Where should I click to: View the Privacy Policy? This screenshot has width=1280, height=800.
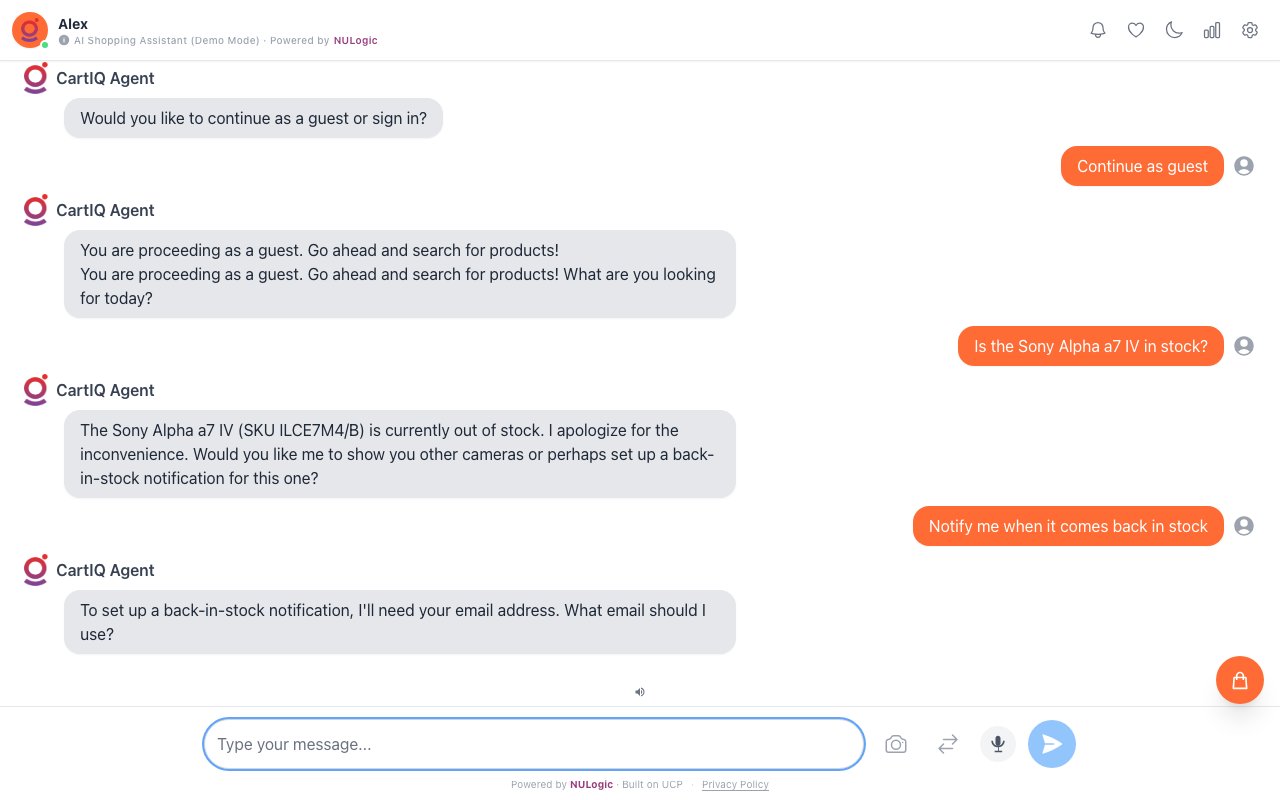click(735, 785)
